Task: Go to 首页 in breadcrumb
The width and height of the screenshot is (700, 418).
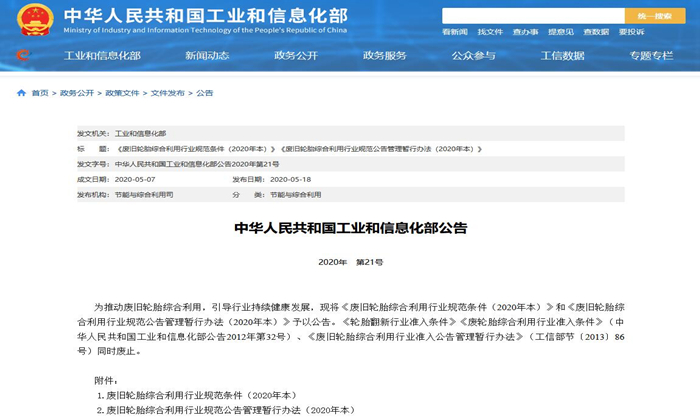Action: click(x=40, y=93)
